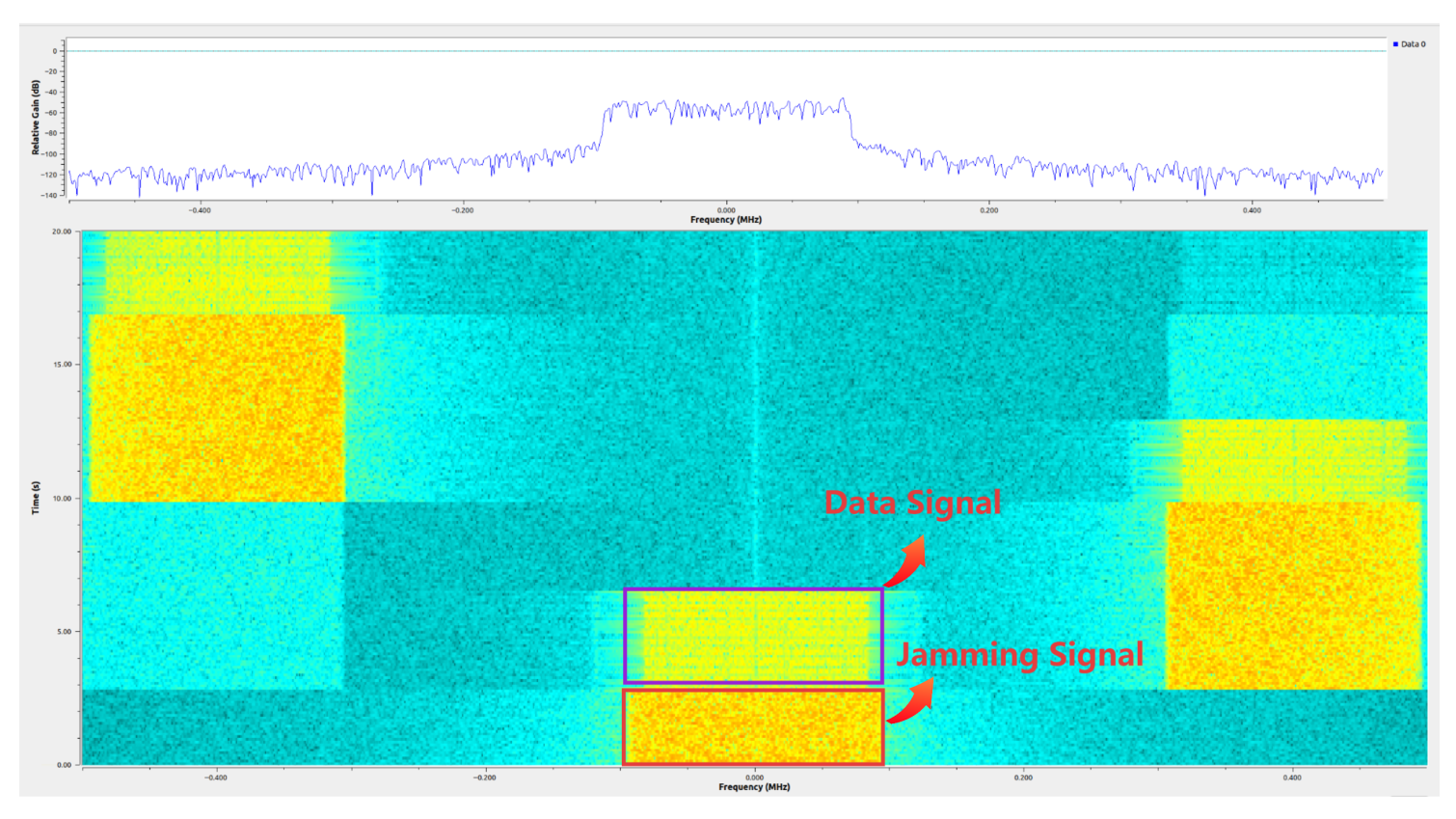Click the red arrow beside Data Signal
The height and width of the screenshot is (819, 1456).
906,563
